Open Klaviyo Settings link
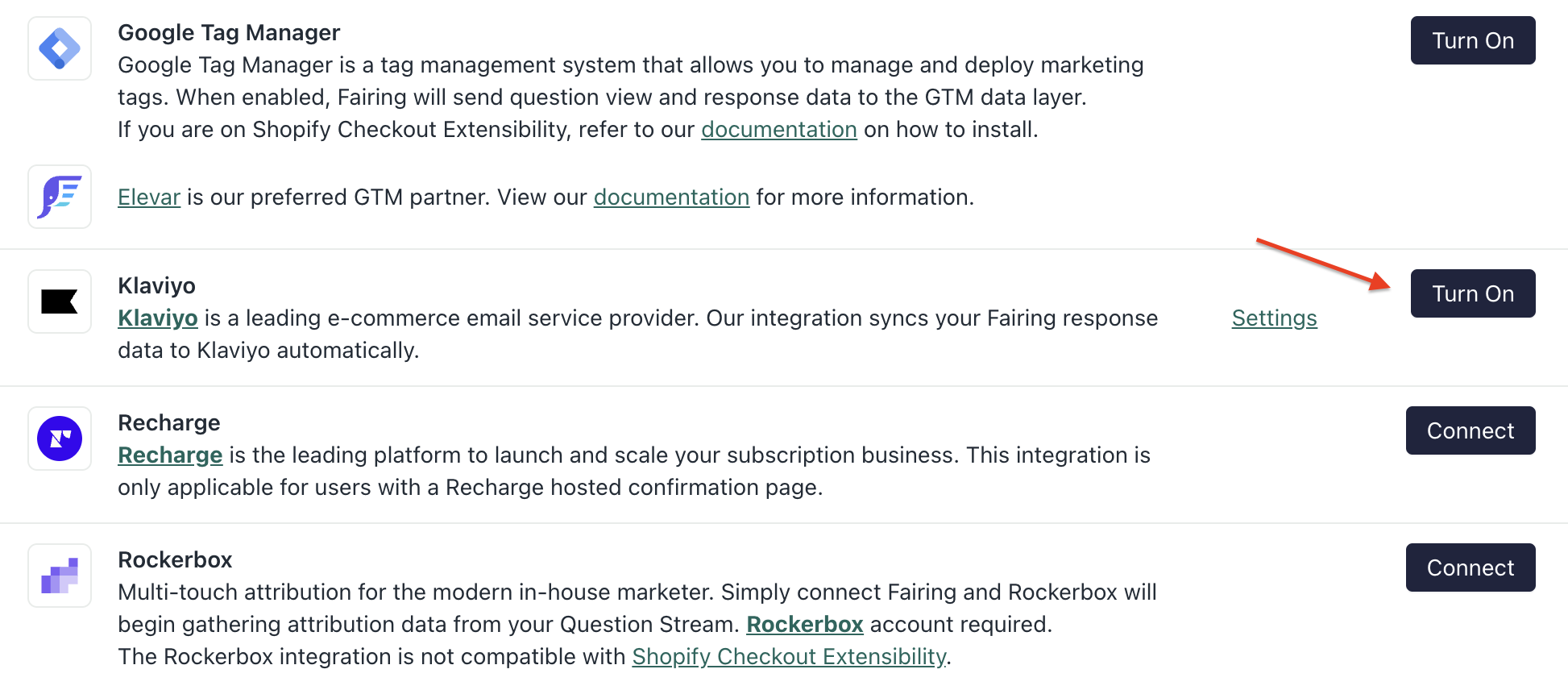 1275,318
